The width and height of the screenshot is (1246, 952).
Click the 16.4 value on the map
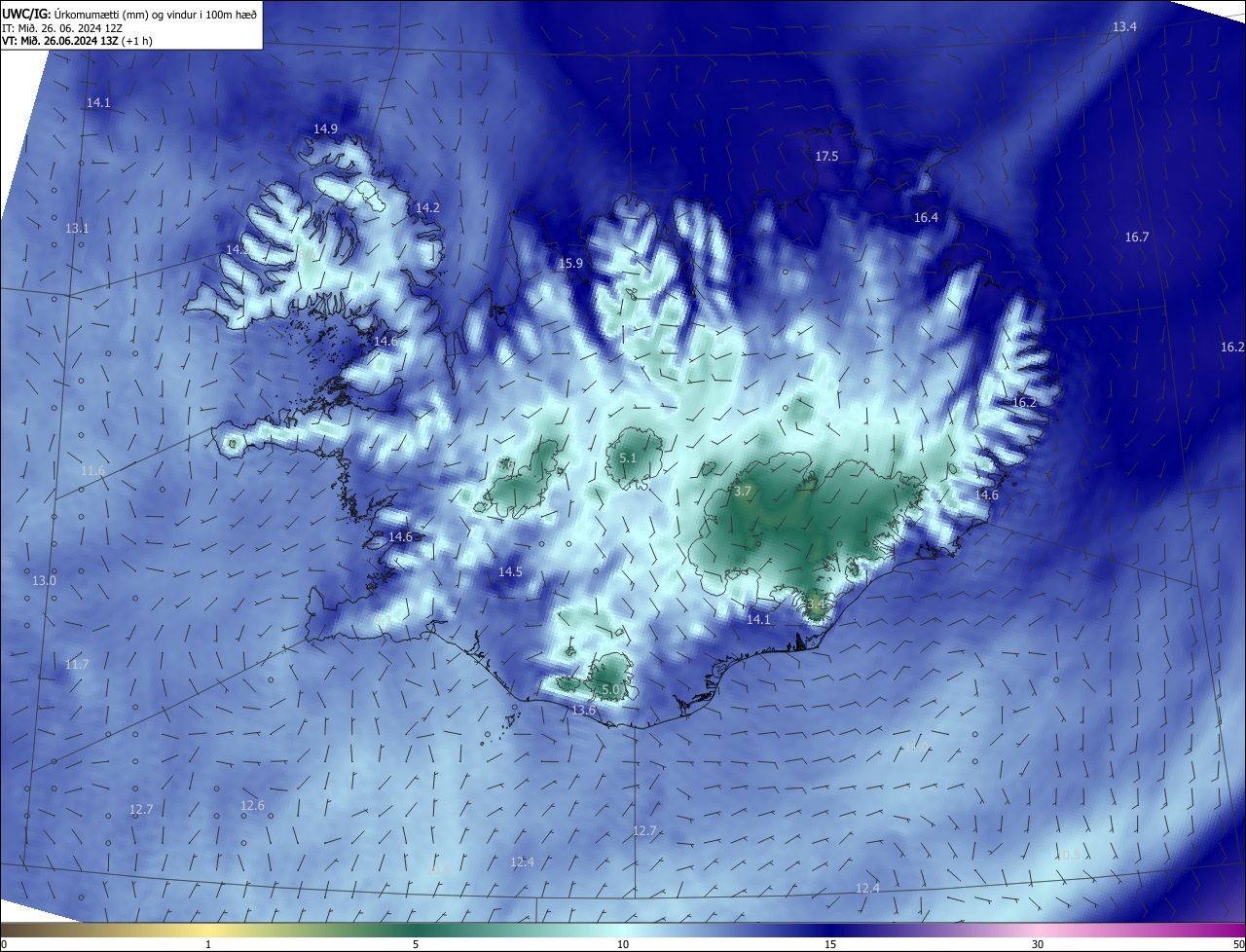tap(926, 218)
